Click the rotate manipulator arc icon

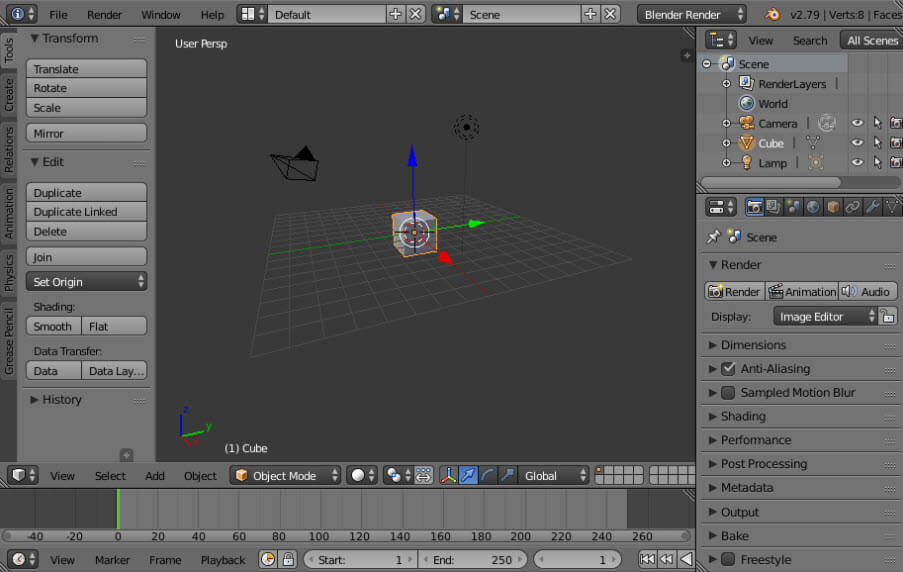click(x=488, y=475)
